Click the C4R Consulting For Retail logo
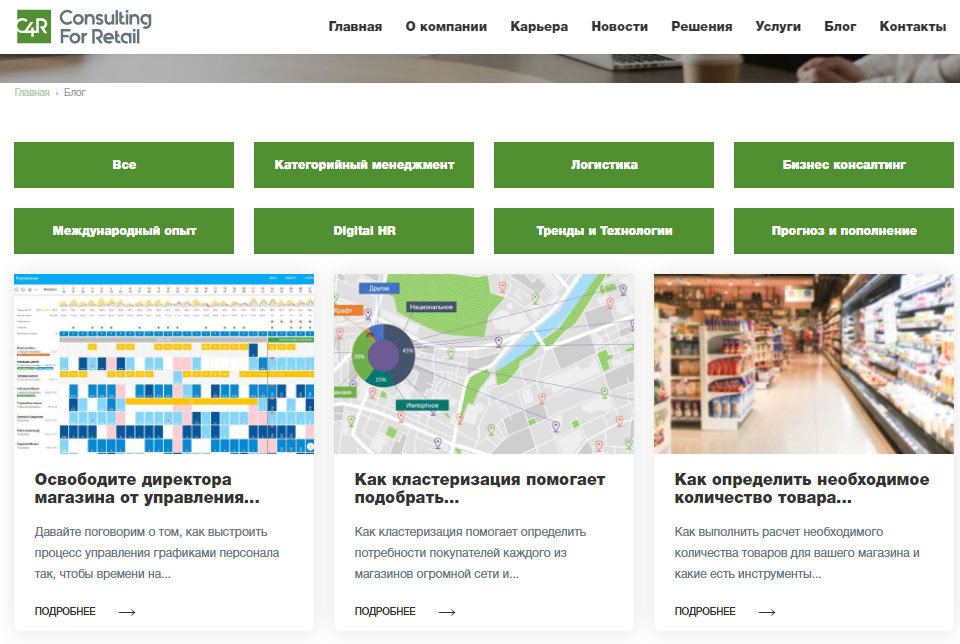This screenshot has height=644, width=960. (x=84, y=27)
